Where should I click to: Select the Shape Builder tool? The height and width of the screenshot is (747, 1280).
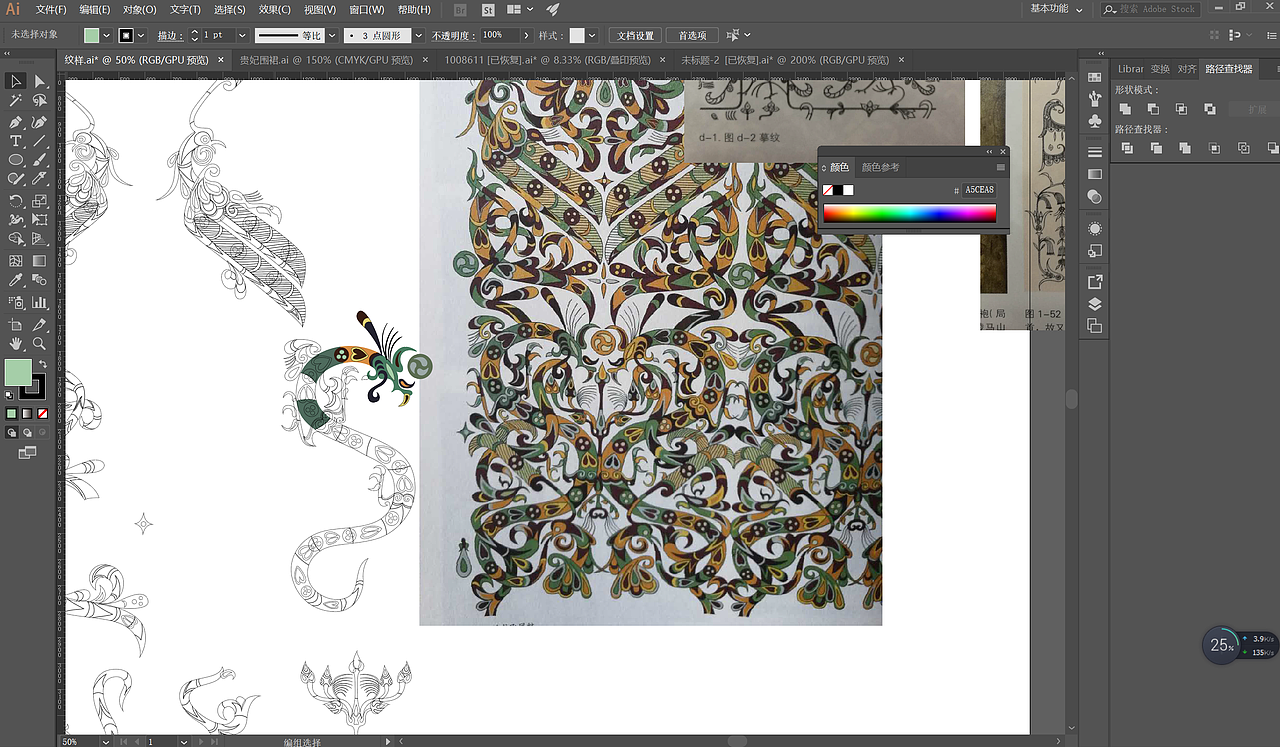[x=16, y=240]
